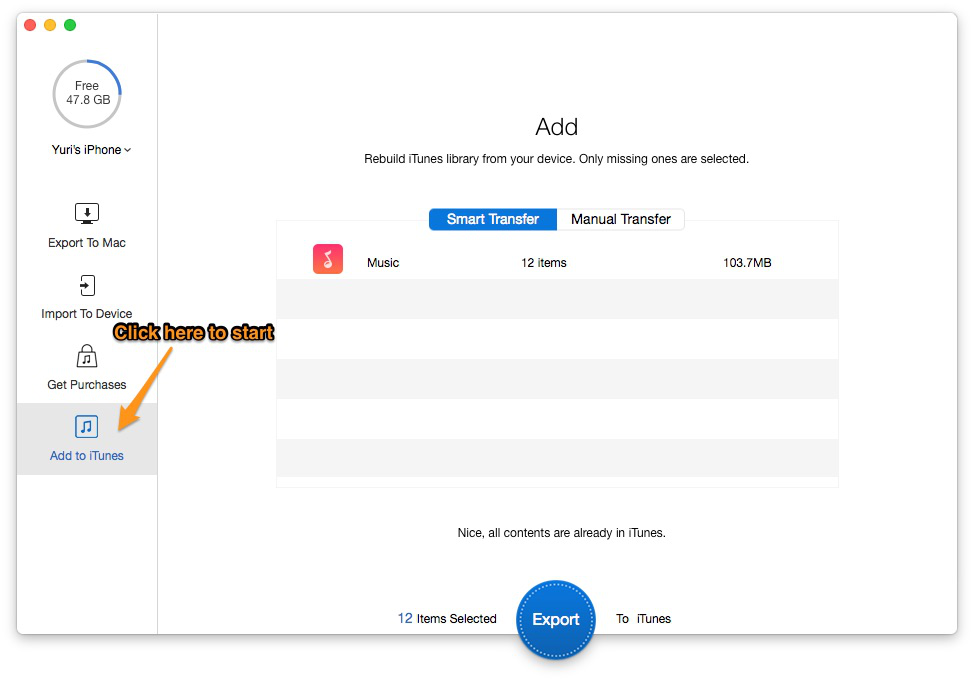Click the 'Rebuild iTunes library from your device' description
Image resolution: width=974 pixels, height=681 pixels.
(x=557, y=159)
